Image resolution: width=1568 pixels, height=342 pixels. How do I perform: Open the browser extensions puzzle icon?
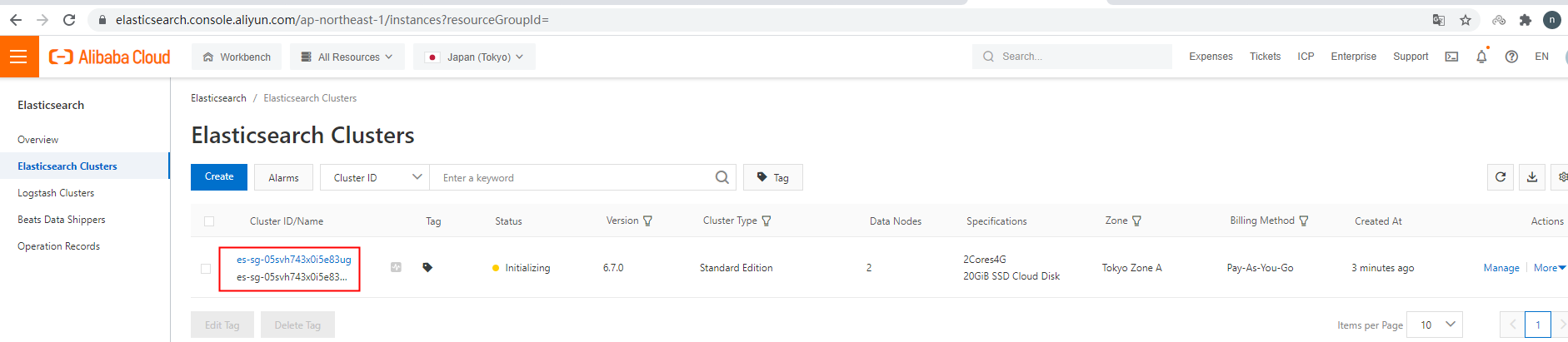(x=1526, y=20)
